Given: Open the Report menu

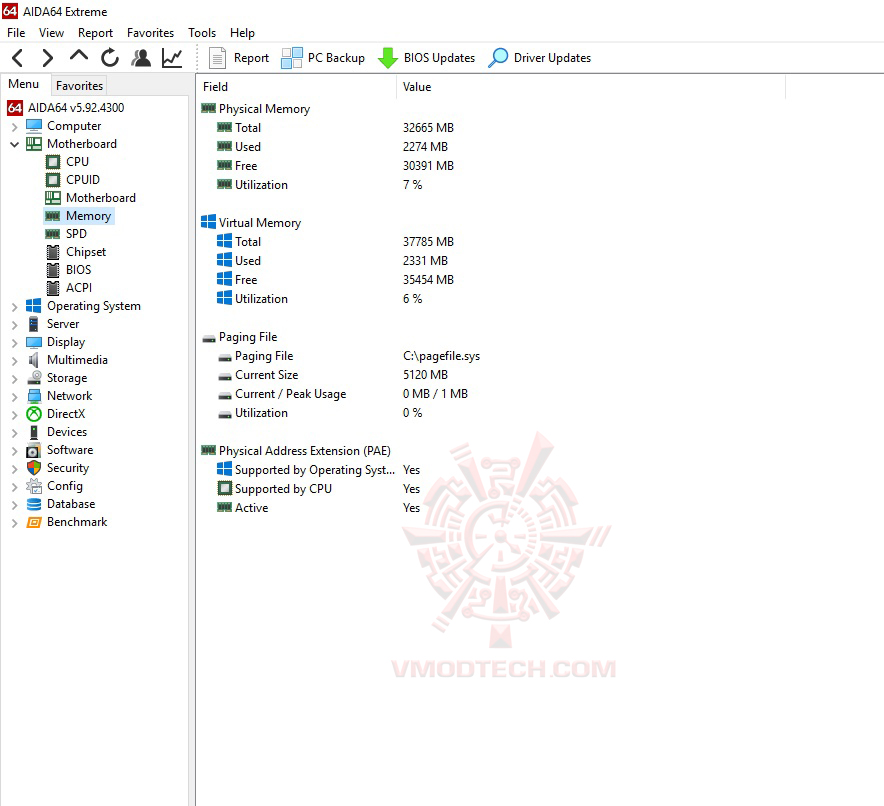Looking at the screenshot, I should 95,33.
